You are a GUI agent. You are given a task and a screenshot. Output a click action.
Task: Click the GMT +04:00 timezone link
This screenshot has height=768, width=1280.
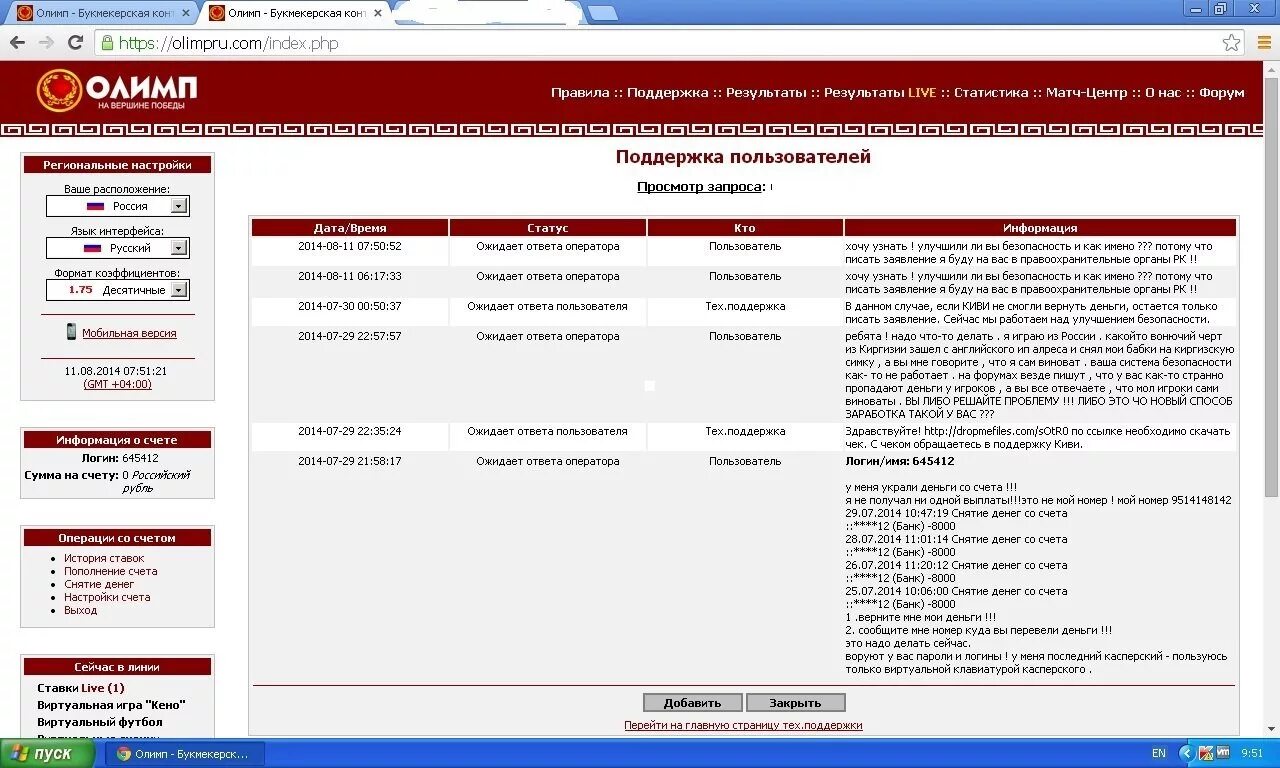click(x=118, y=384)
